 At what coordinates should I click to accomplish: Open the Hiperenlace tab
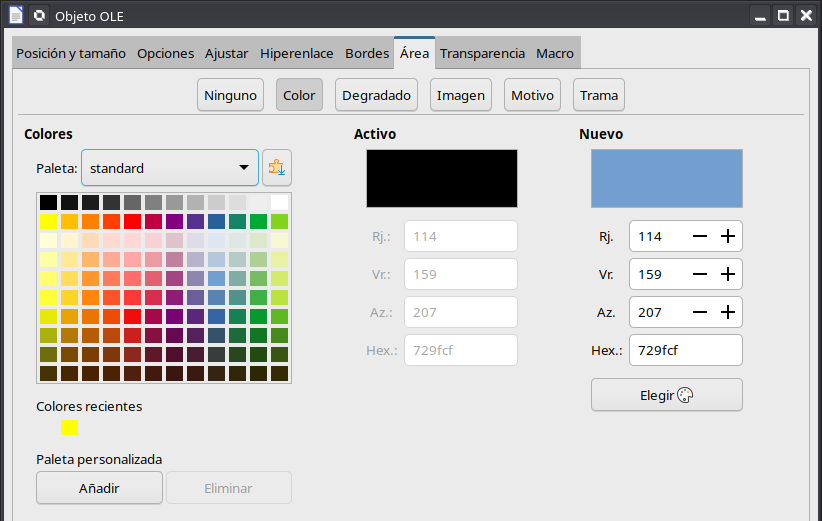point(297,53)
